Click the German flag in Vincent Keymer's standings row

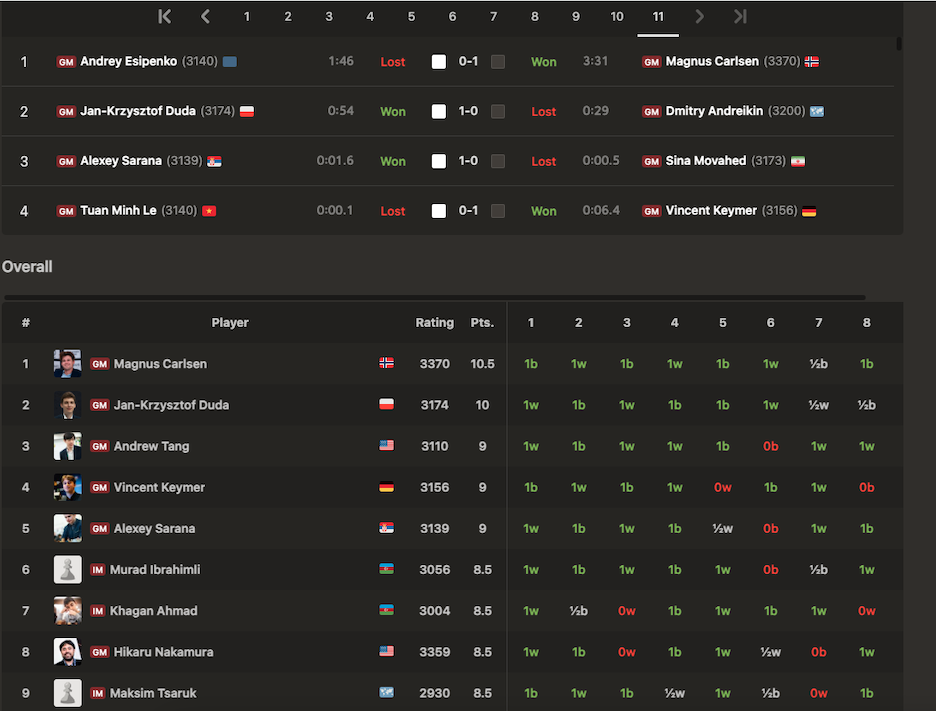coord(386,488)
